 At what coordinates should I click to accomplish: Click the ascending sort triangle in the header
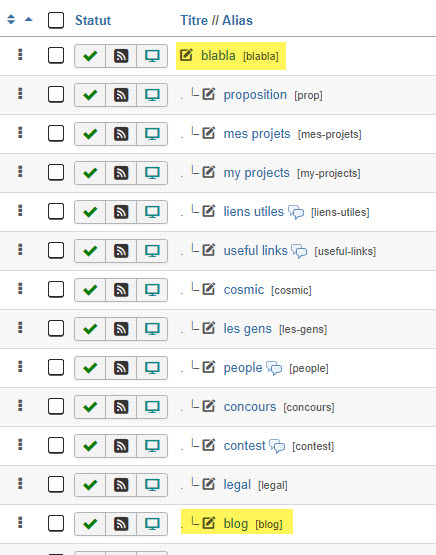29,19
